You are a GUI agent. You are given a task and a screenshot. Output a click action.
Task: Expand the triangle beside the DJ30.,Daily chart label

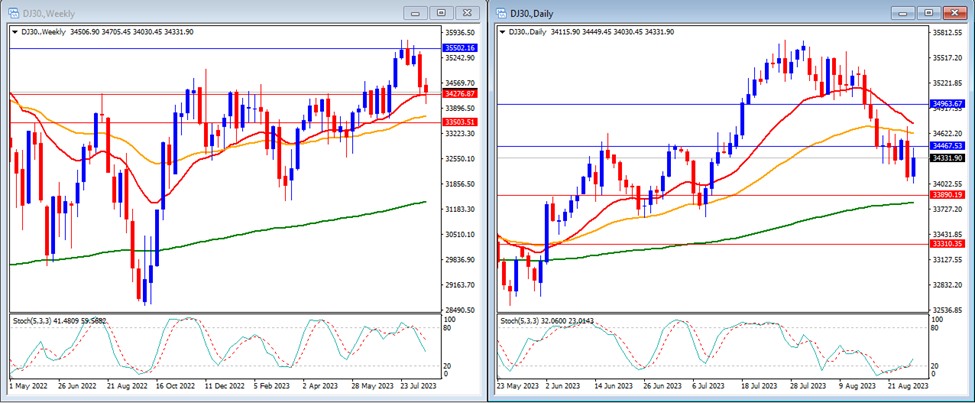(x=503, y=32)
